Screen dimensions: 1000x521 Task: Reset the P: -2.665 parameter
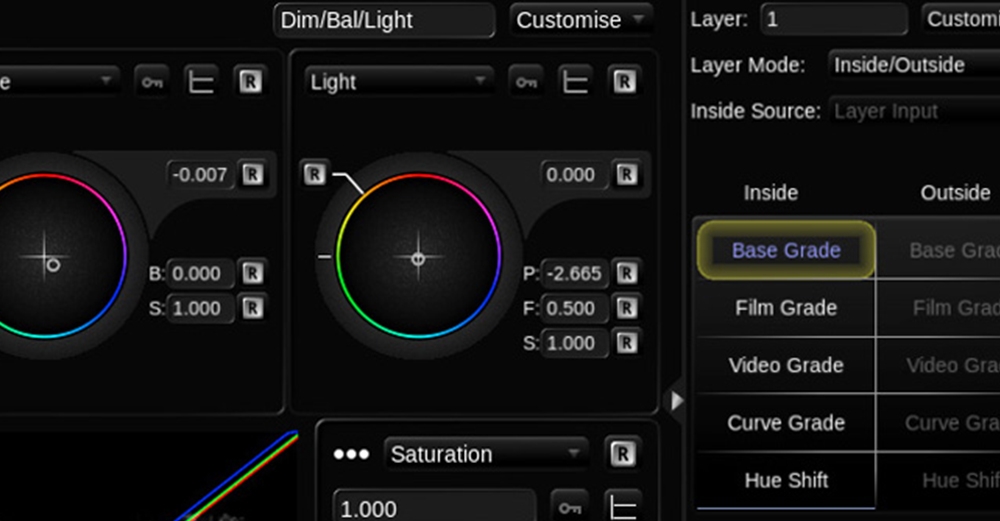(626, 273)
